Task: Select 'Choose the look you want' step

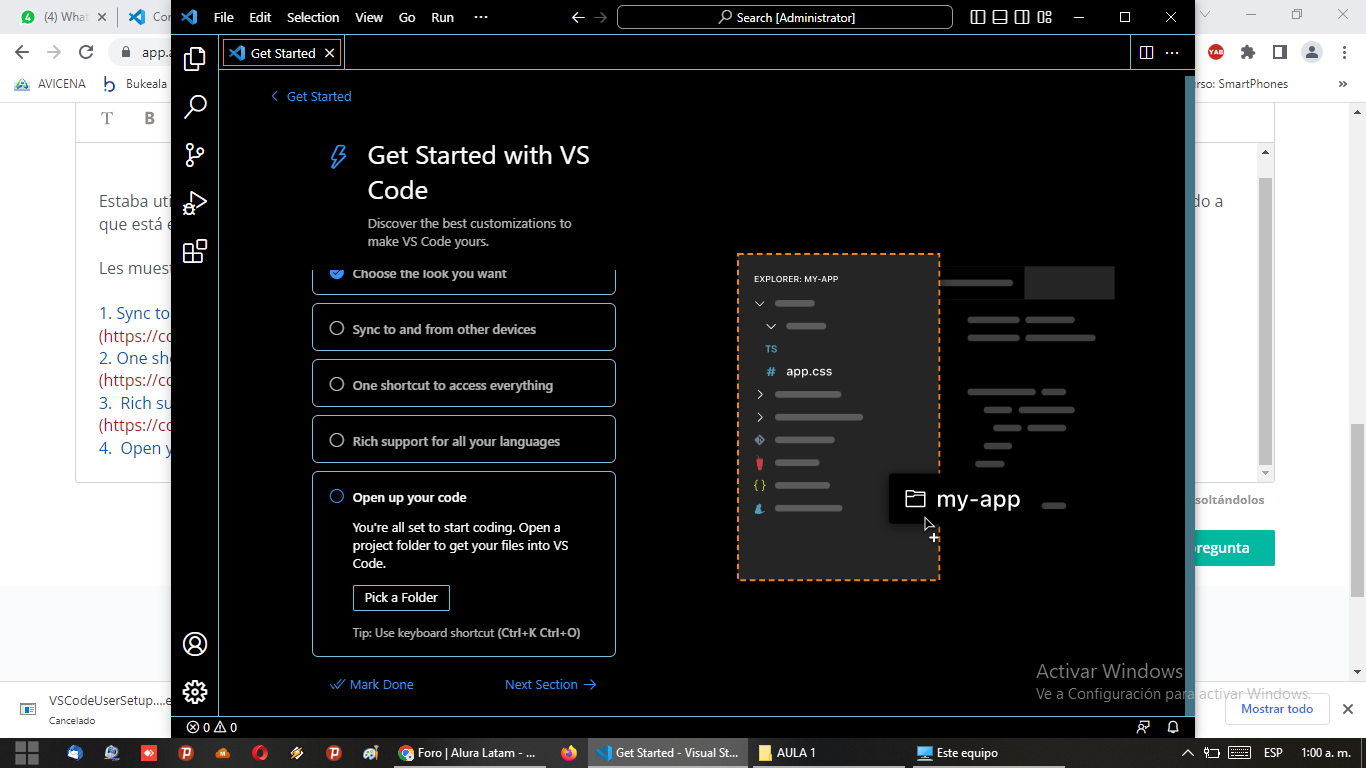Action: [463, 280]
